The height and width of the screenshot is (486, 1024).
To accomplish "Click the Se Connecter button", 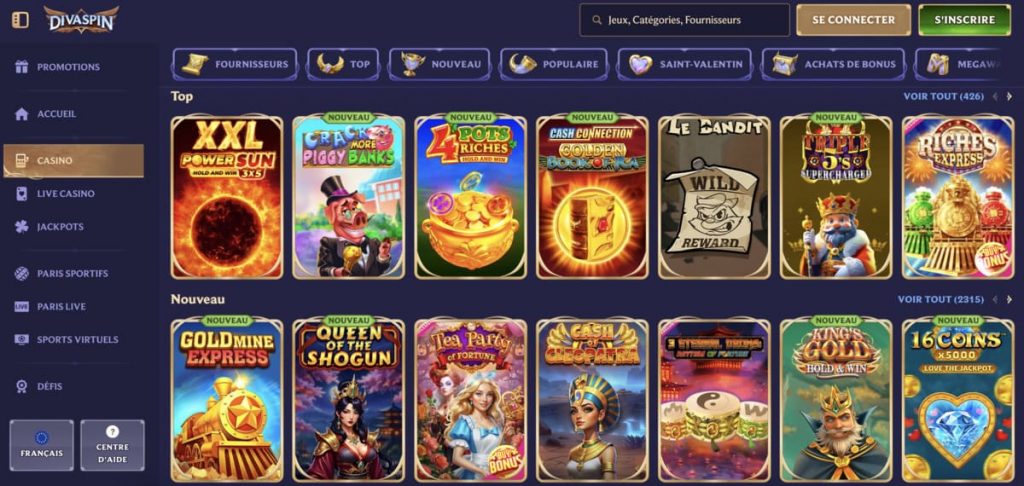I will 854,20.
